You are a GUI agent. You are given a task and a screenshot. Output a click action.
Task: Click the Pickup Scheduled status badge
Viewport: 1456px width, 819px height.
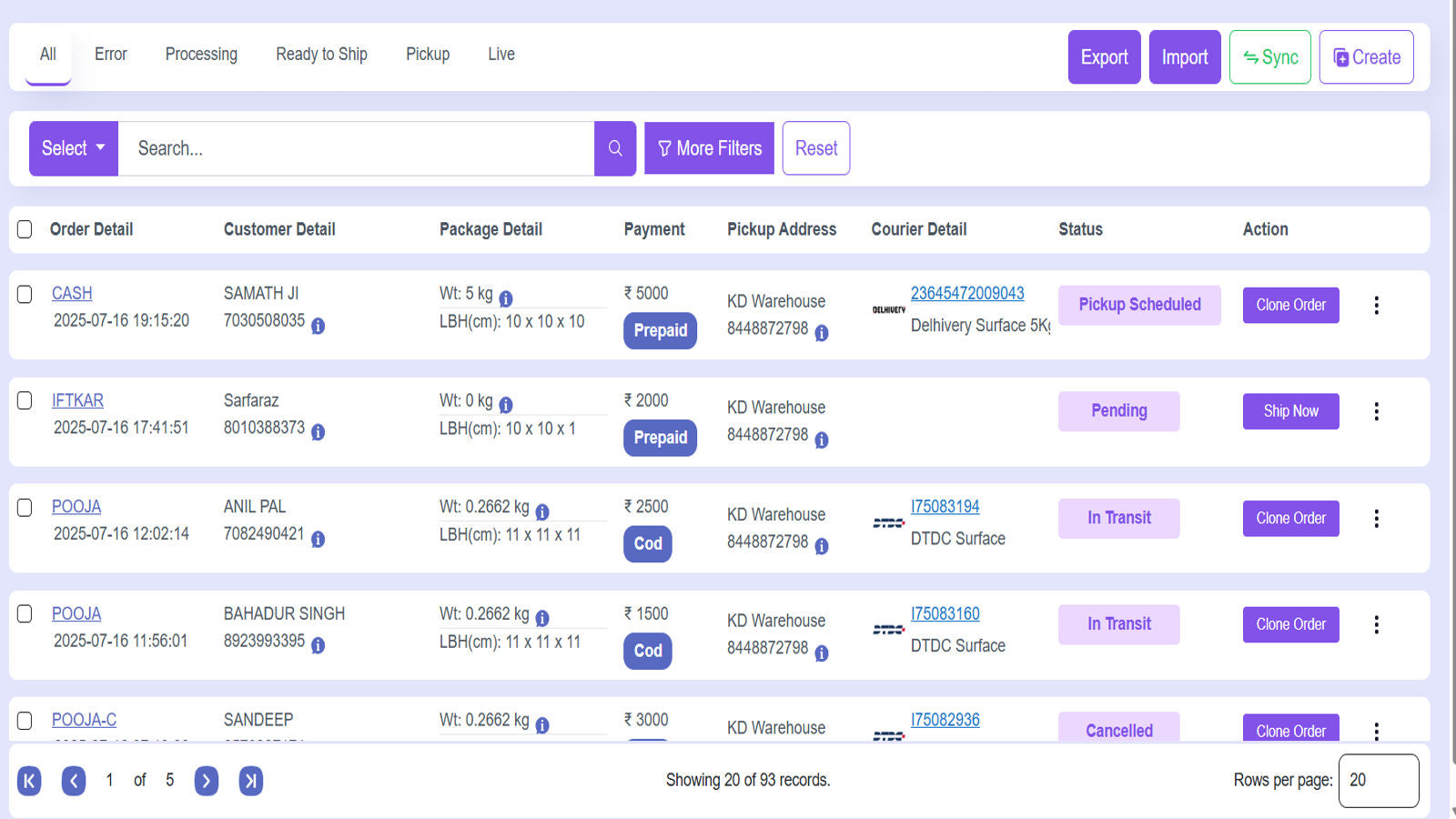click(1139, 305)
